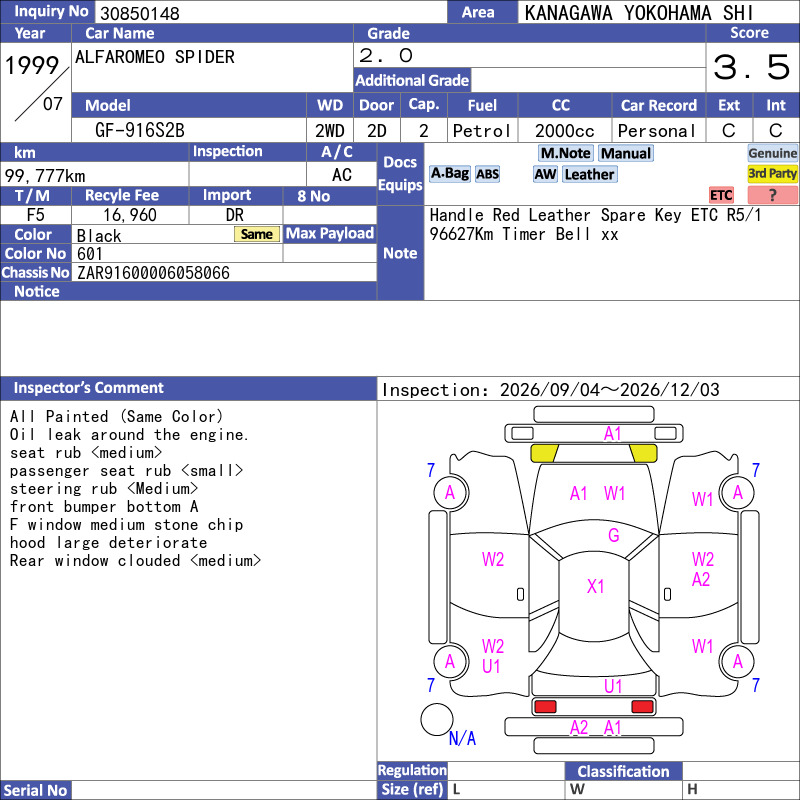Click the pink question mark badge
This screenshot has height=800, width=800.
pyautogui.click(x=772, y=195)
